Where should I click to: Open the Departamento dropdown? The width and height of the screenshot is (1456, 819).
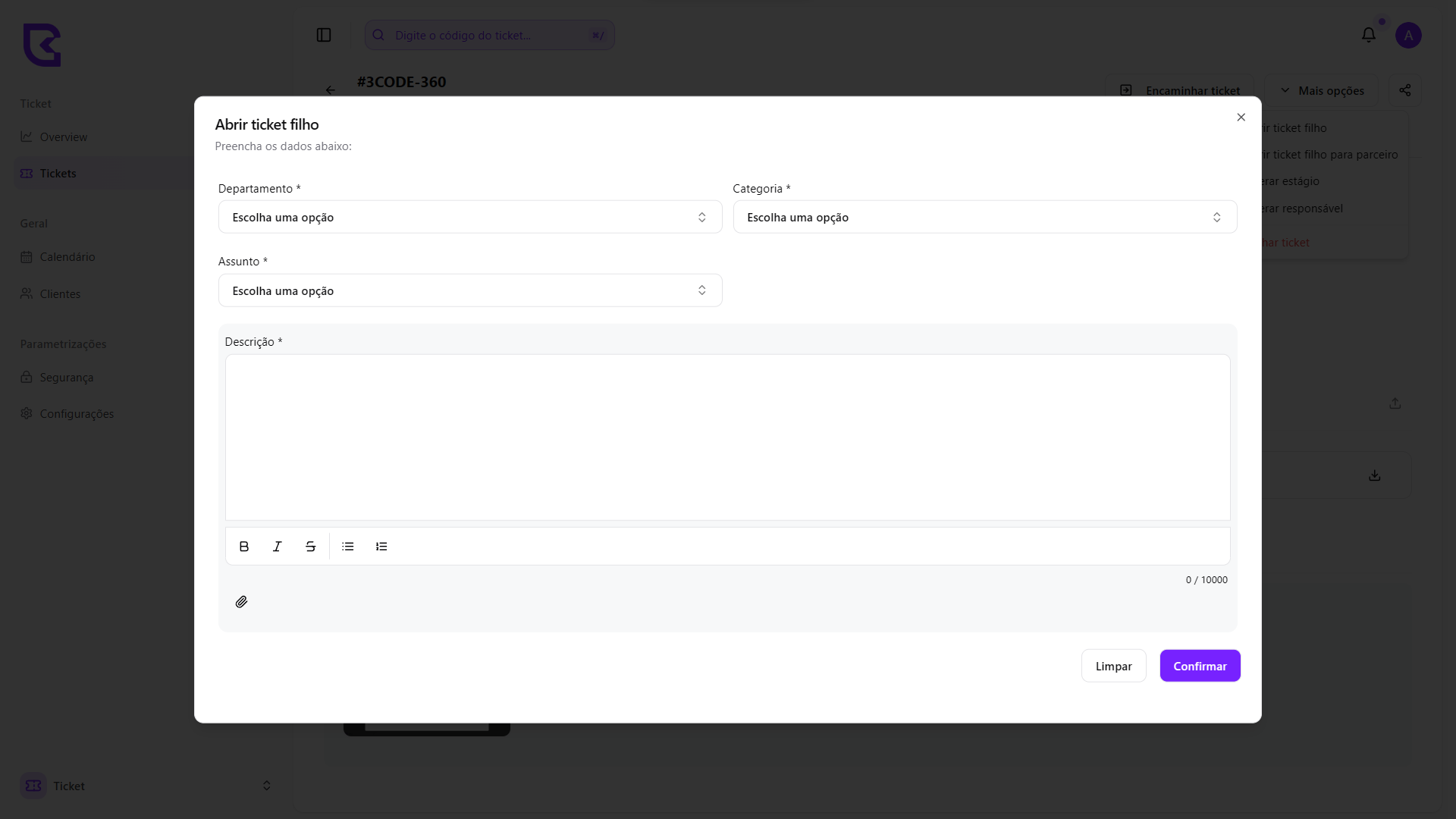click(x=469, y=217)
